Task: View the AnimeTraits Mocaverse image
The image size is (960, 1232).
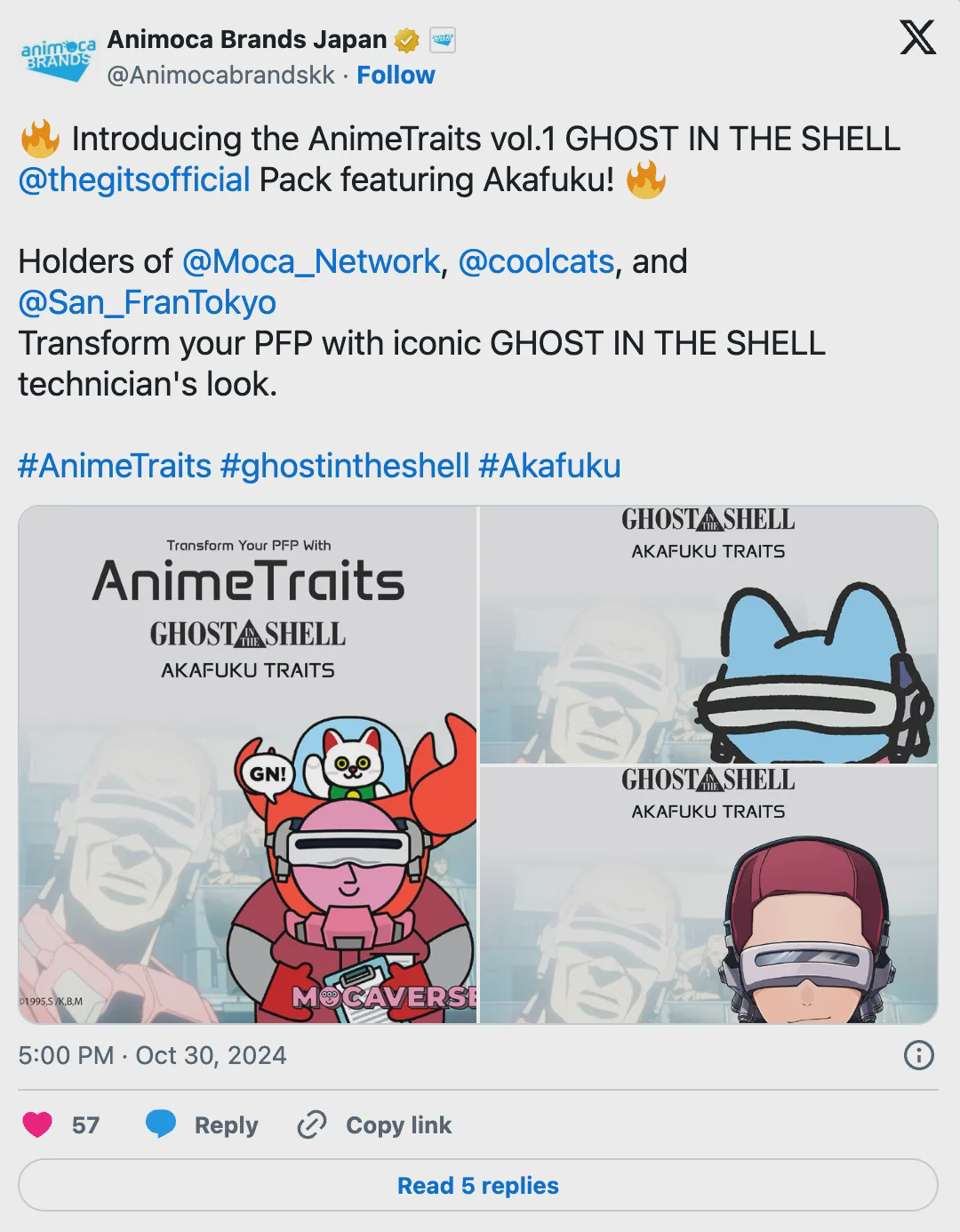Action: (x=248, y=764)
